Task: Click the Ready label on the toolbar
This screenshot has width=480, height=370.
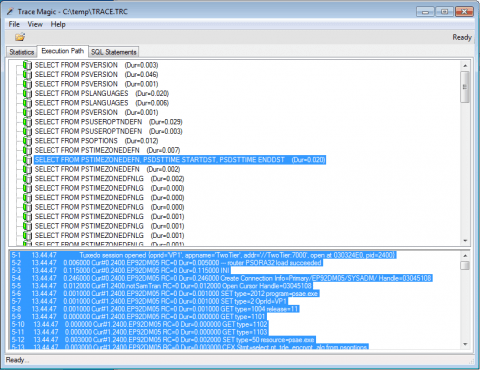Action: click(462, 37)
